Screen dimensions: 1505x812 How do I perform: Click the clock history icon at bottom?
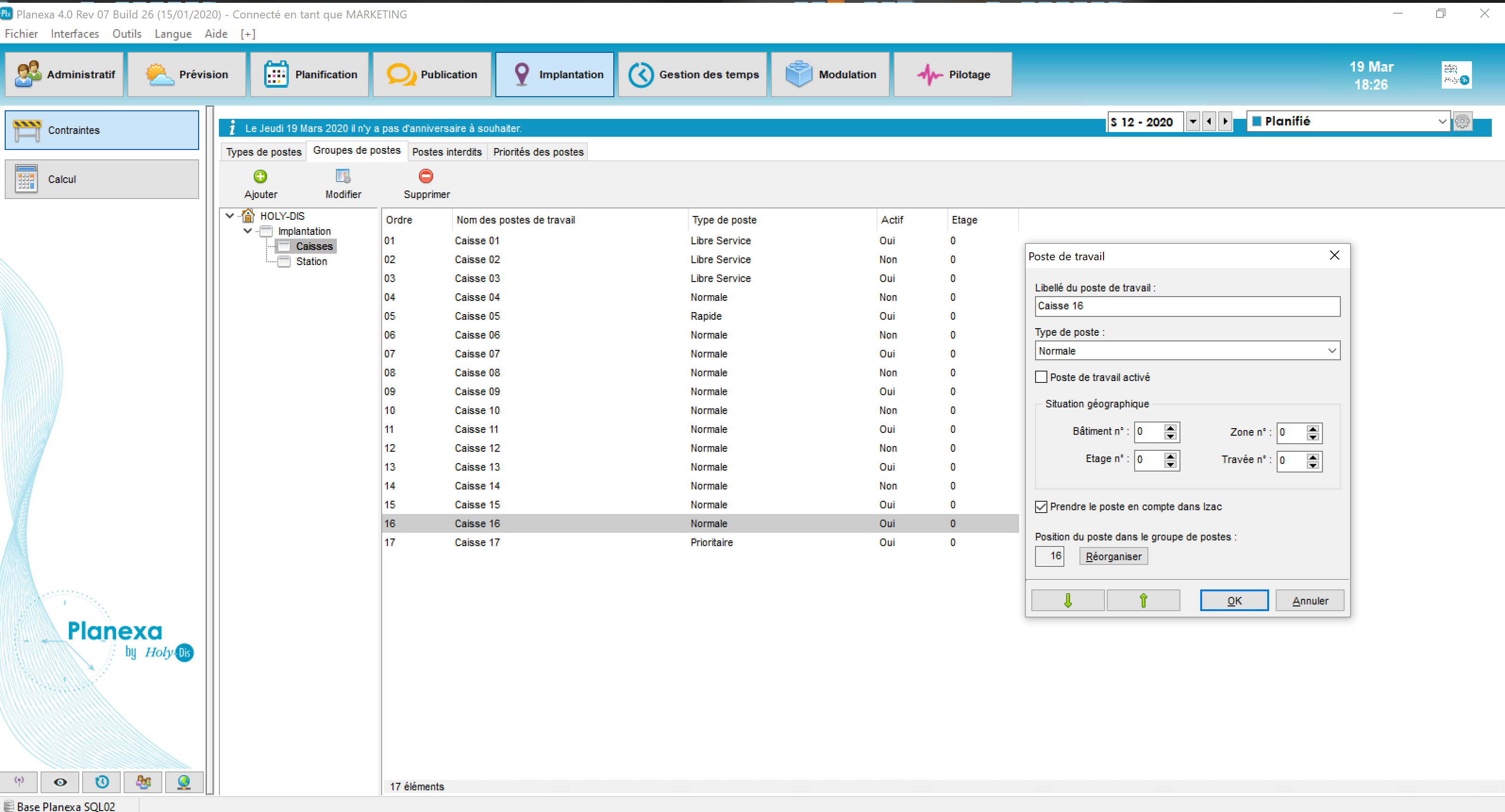(101, 782)
